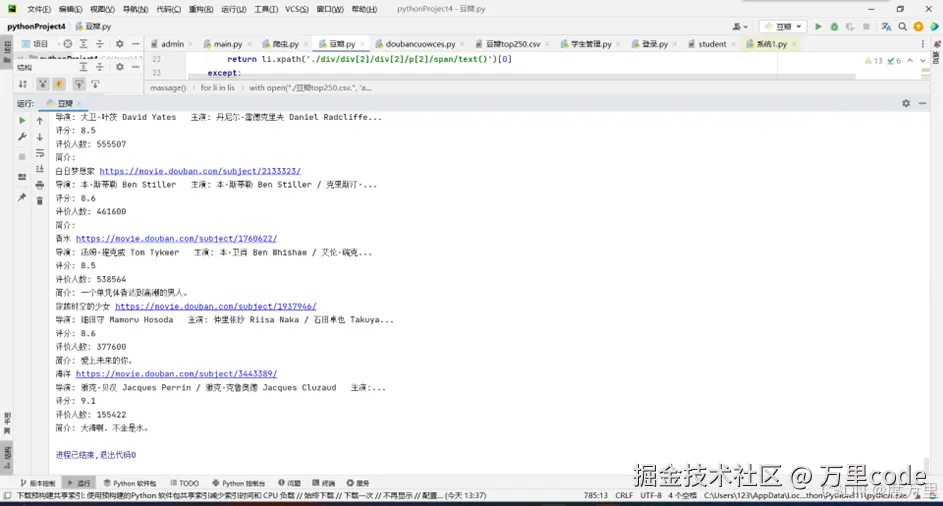Click the 13 warnings inspection indicator
The image size is (943, 506).
point(873,61)
